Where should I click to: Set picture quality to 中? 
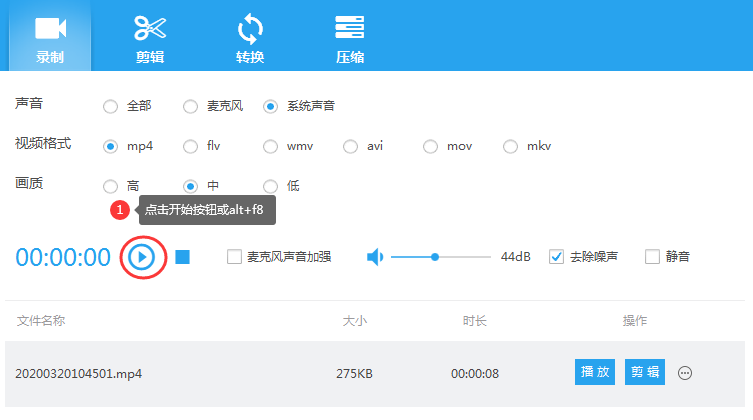[x=191, y=186]
